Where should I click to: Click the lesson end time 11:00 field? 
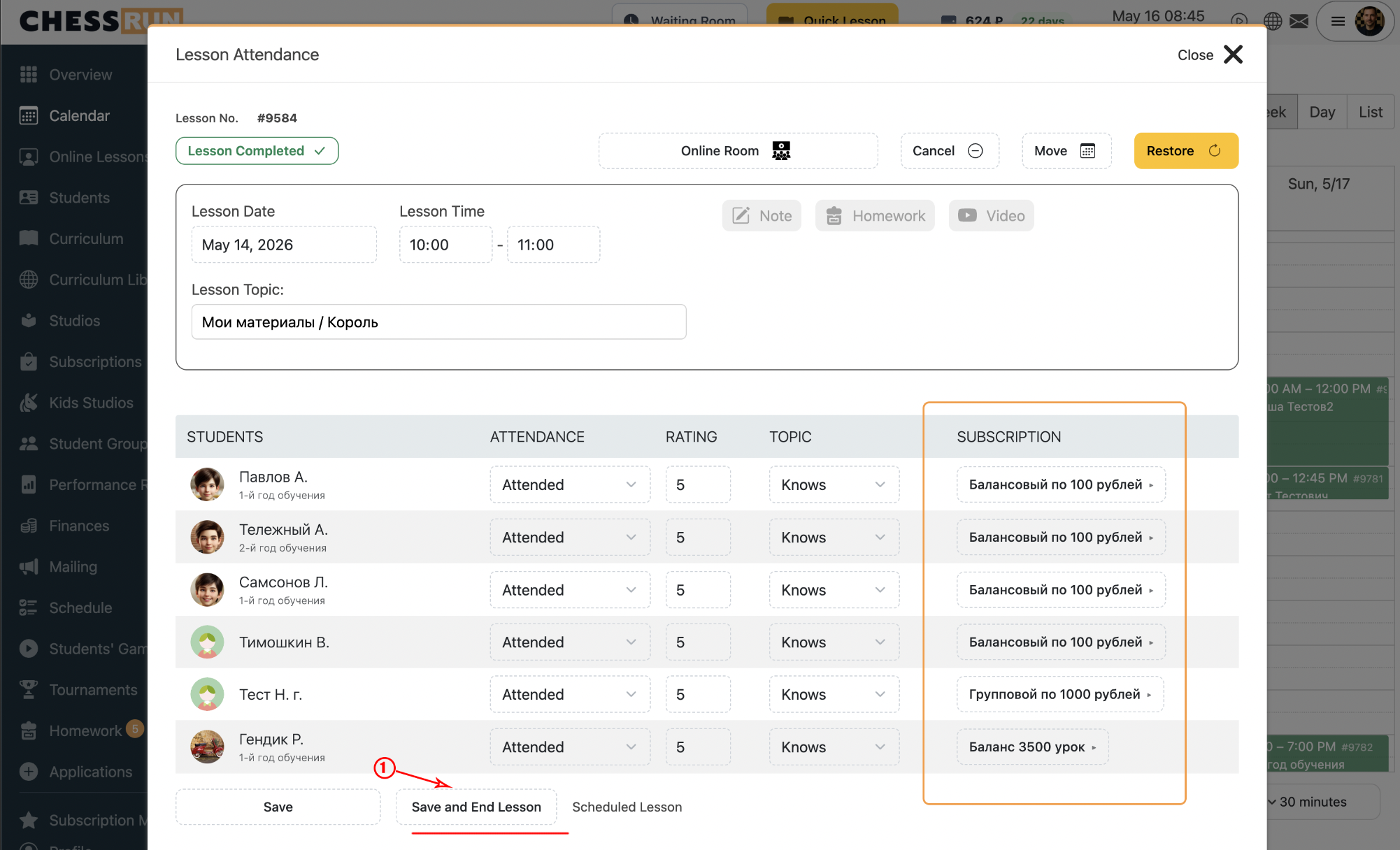tap(553, 245)
